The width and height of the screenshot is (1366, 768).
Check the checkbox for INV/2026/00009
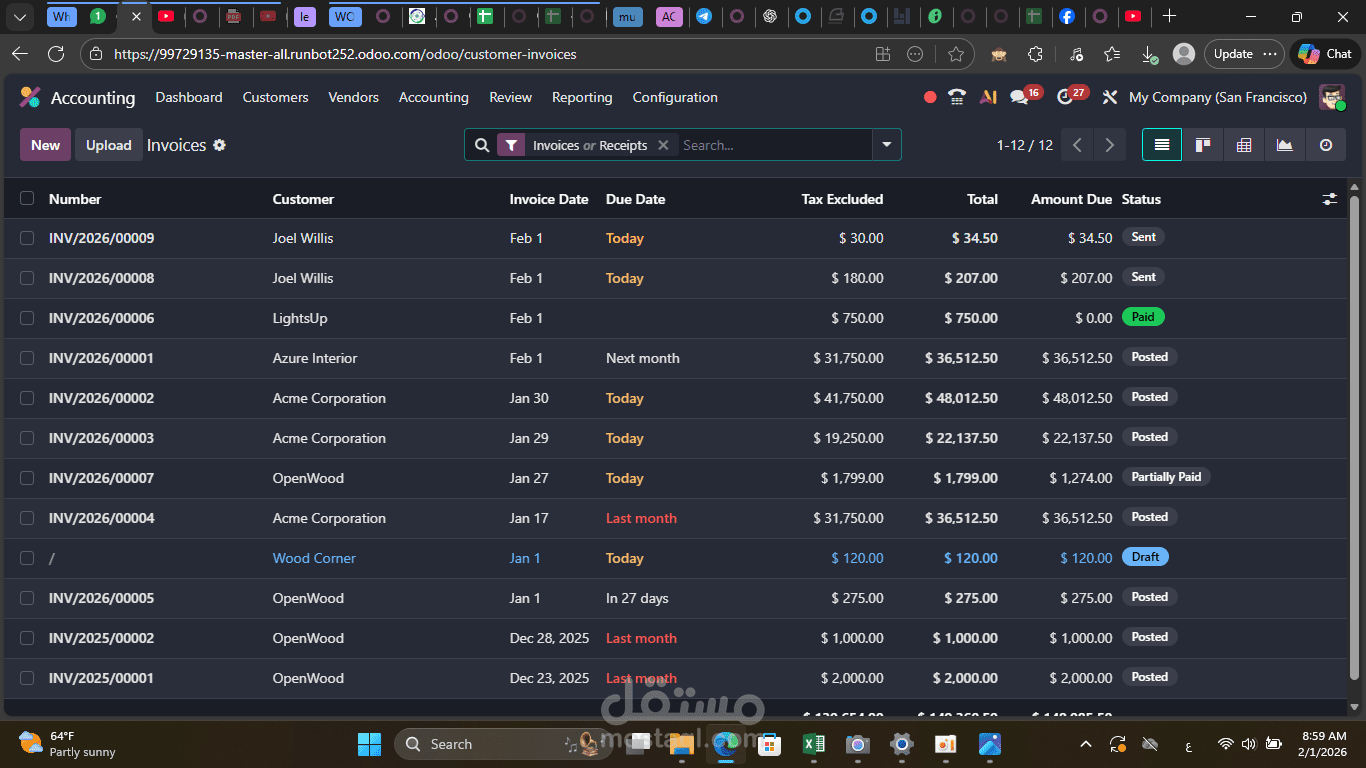coord(27,238)
